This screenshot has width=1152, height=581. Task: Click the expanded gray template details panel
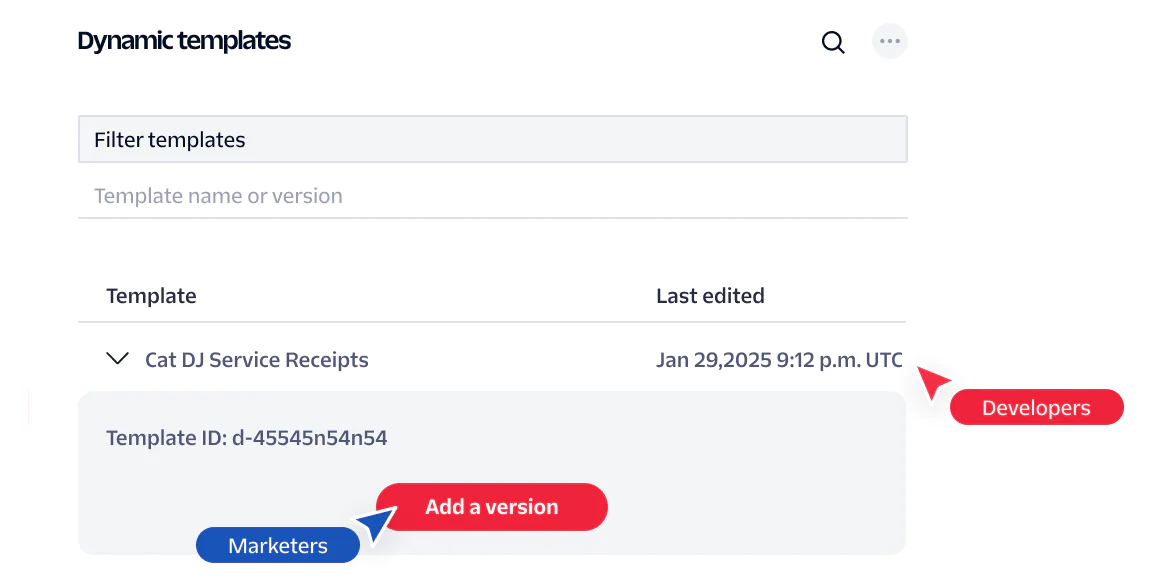pos(492,472)
